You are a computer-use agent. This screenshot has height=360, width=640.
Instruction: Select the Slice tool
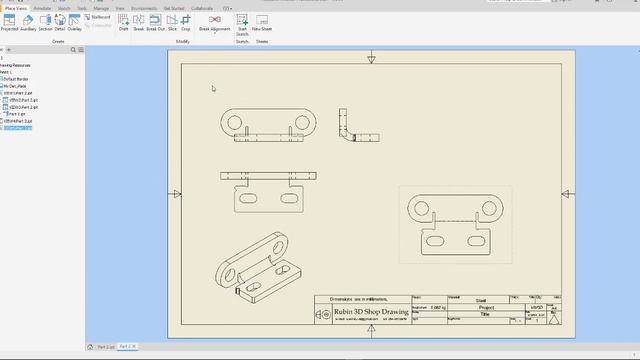click(x=172, y=22)
